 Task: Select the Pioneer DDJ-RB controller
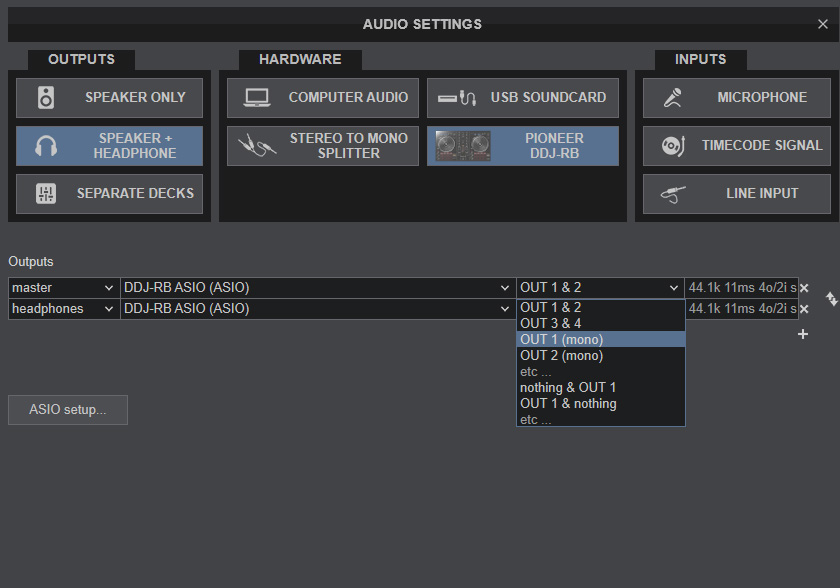point(522,146)
